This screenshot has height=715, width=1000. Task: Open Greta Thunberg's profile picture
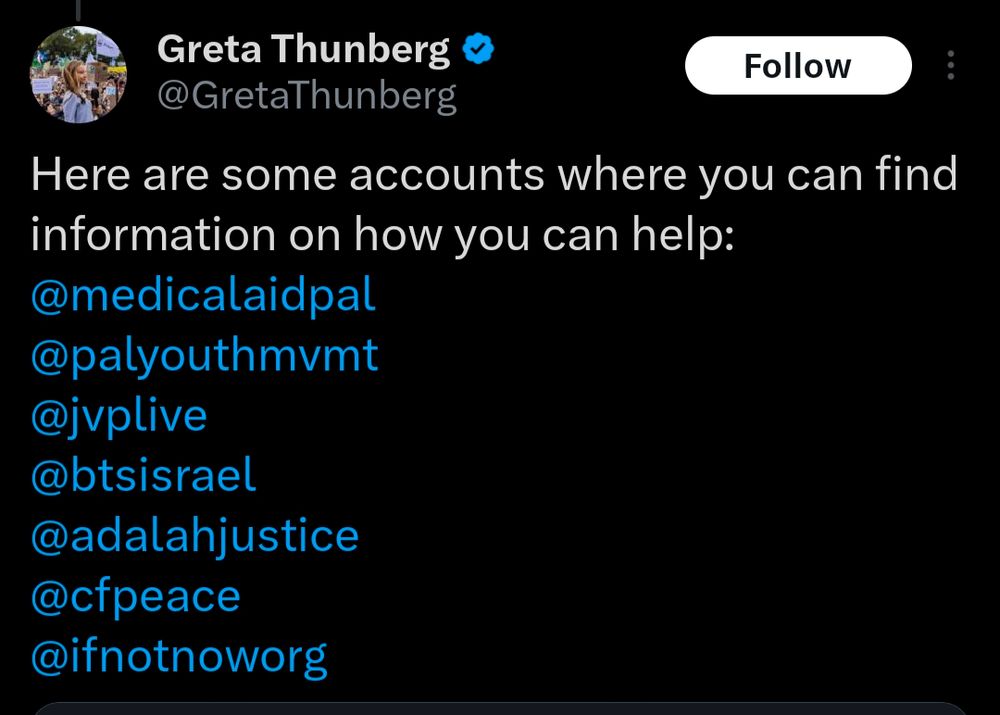pos(80,74)
